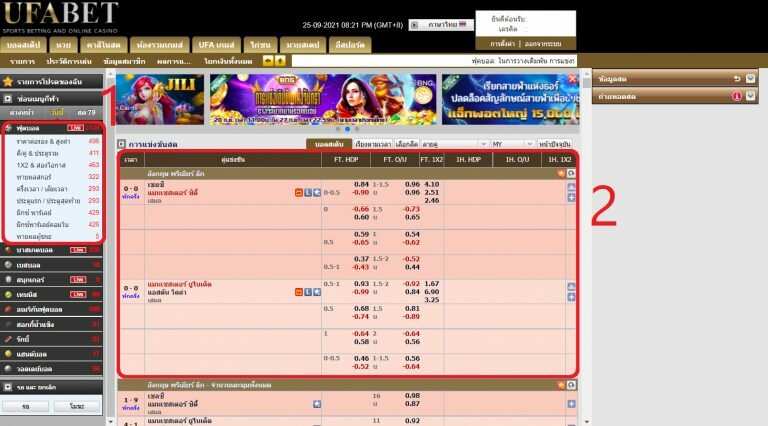Screen dimensions: 768x426
Task: Click the 4.10 odds in FT. 1X2 column
Action: pos(432,184)
